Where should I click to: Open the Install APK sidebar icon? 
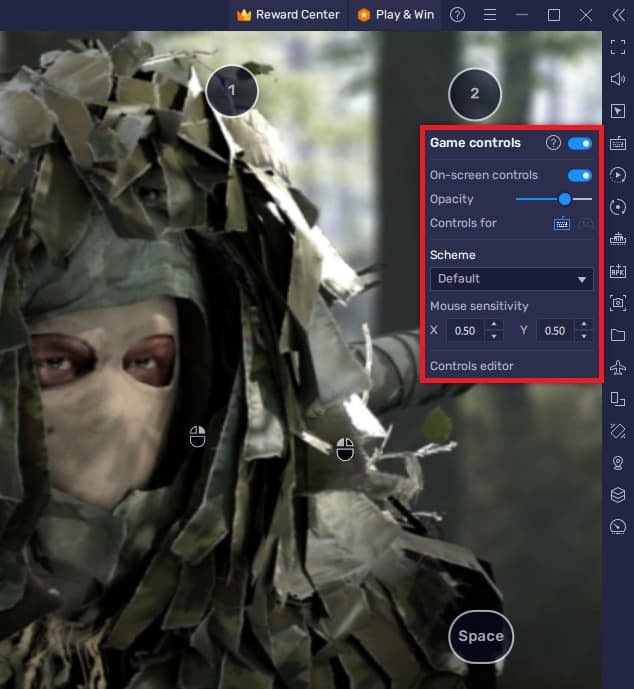click(x=617, y=272)
